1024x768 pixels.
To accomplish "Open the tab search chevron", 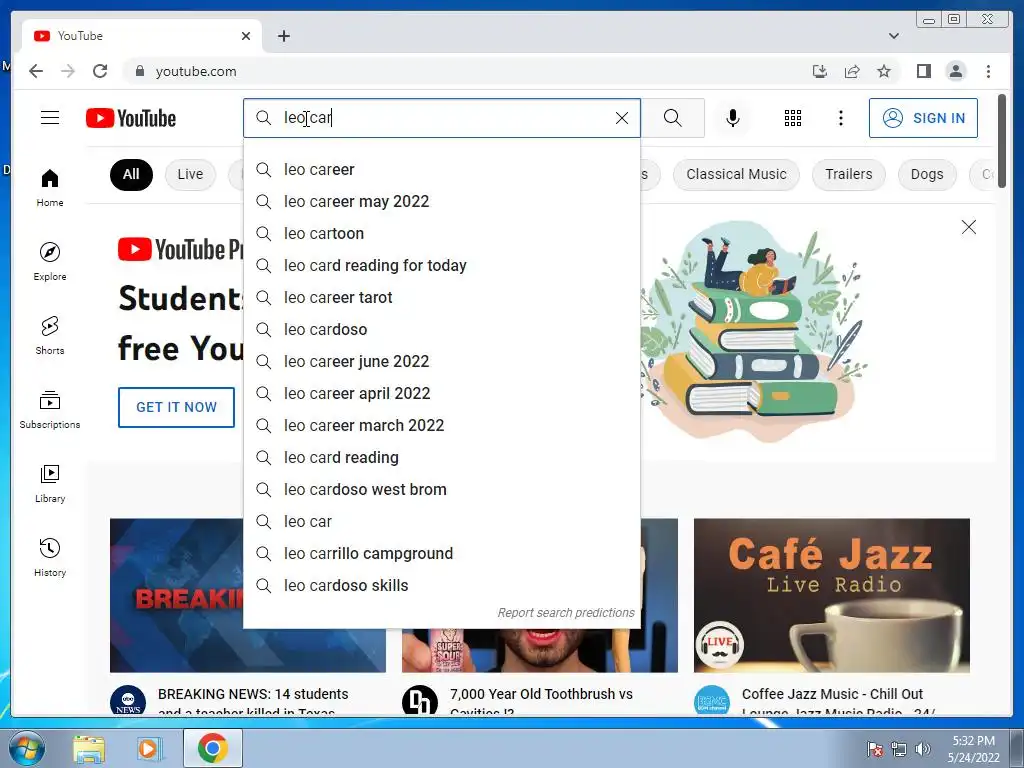I will (893, 36).
